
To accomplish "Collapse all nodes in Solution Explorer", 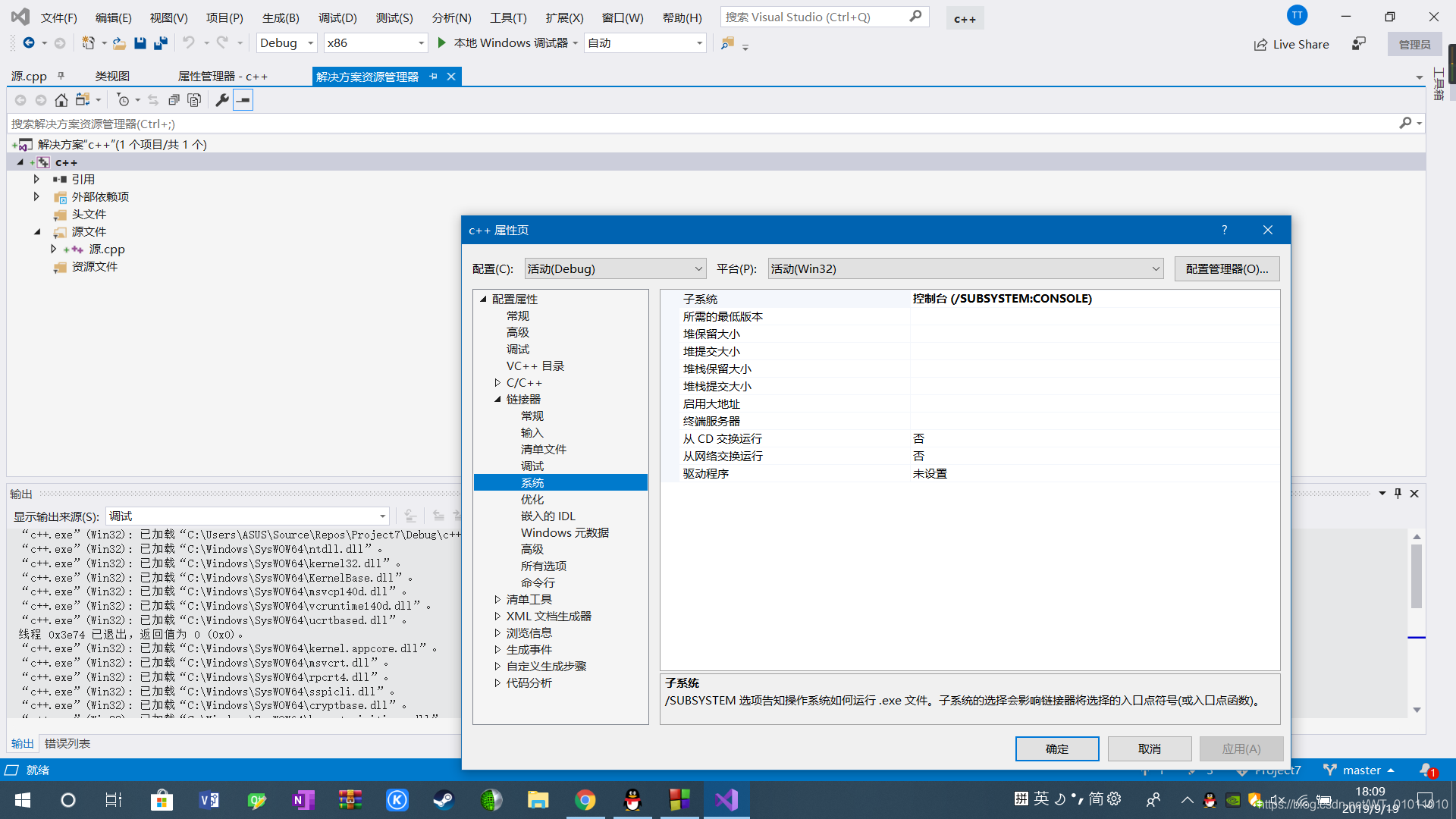I will pyautogui.click(x=174, y=100).
